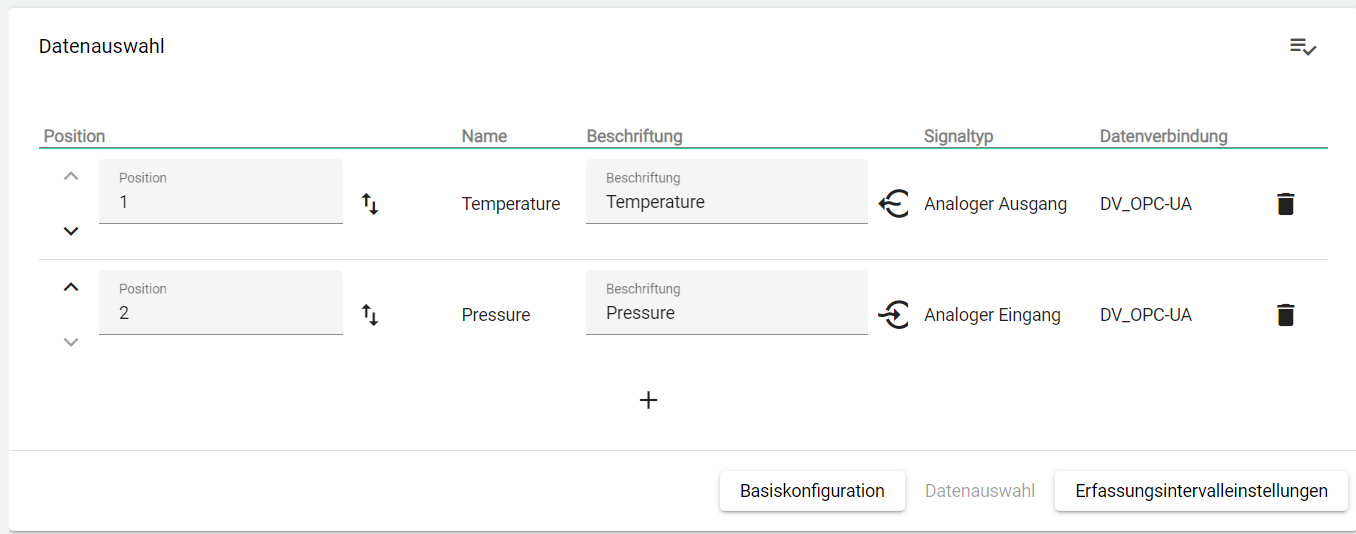
Task: Go to Basiskonfiguration step
Action: coord(812,491)
